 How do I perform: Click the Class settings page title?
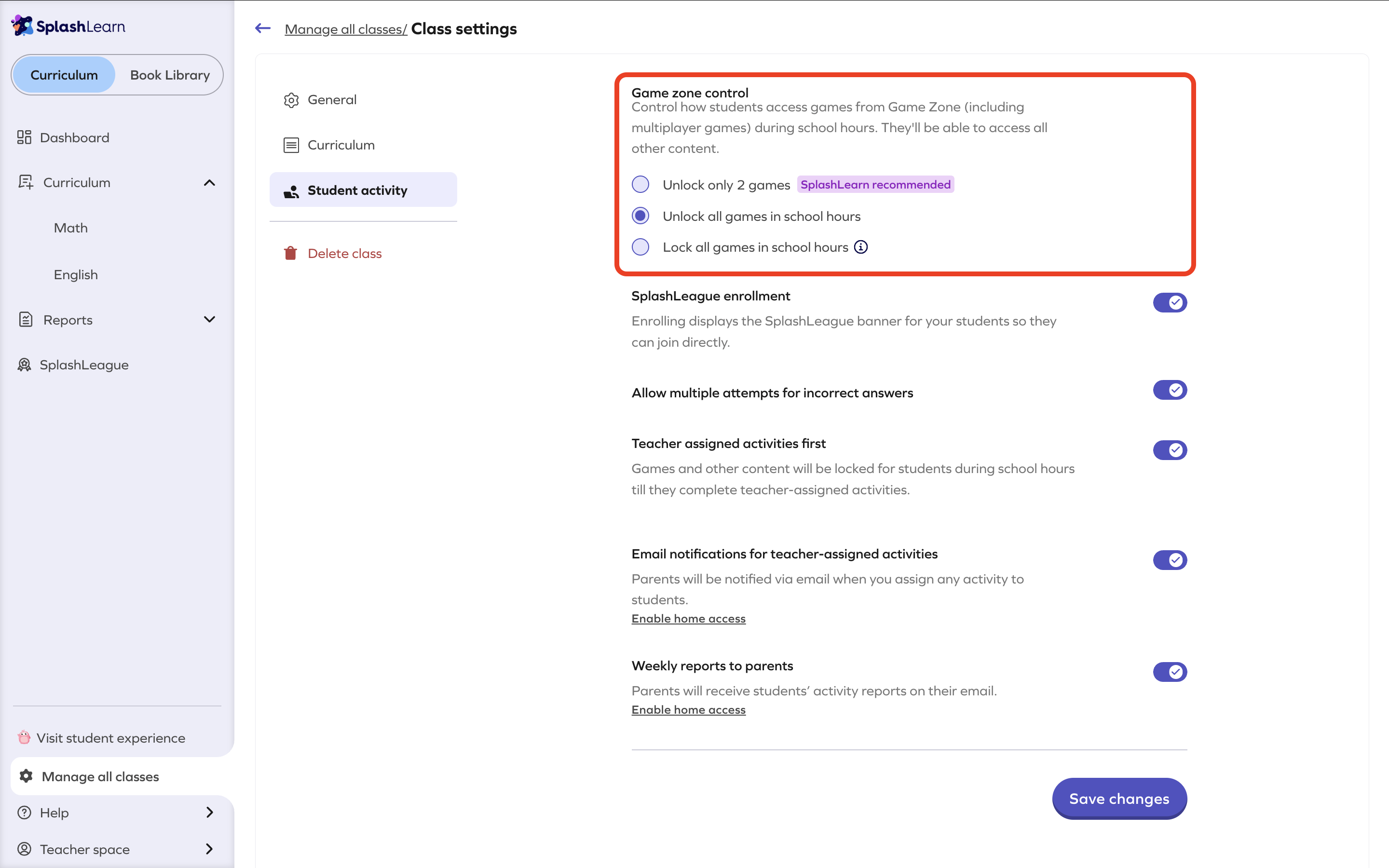click(464, 29)
